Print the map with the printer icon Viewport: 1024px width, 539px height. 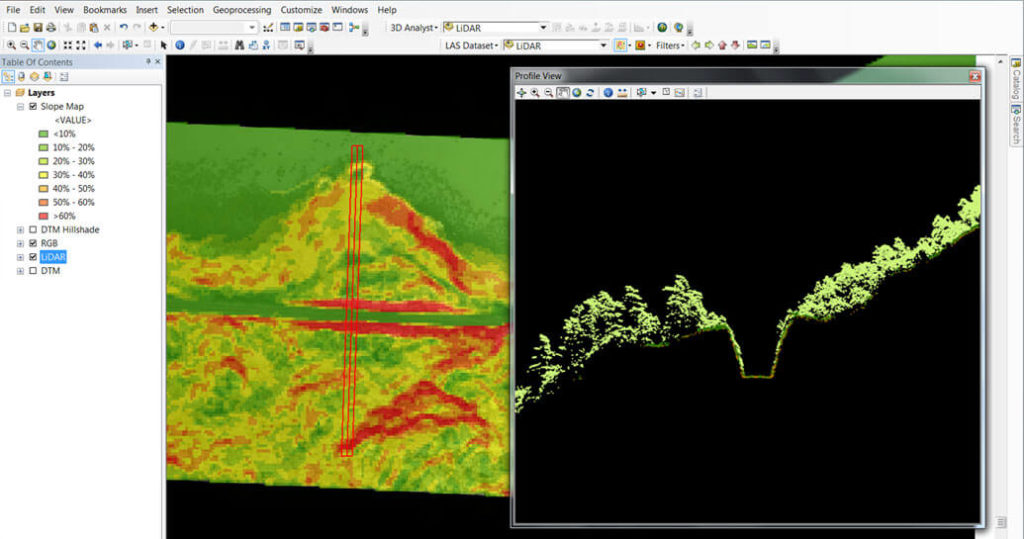pyautogui.click(x=51, y=27)
